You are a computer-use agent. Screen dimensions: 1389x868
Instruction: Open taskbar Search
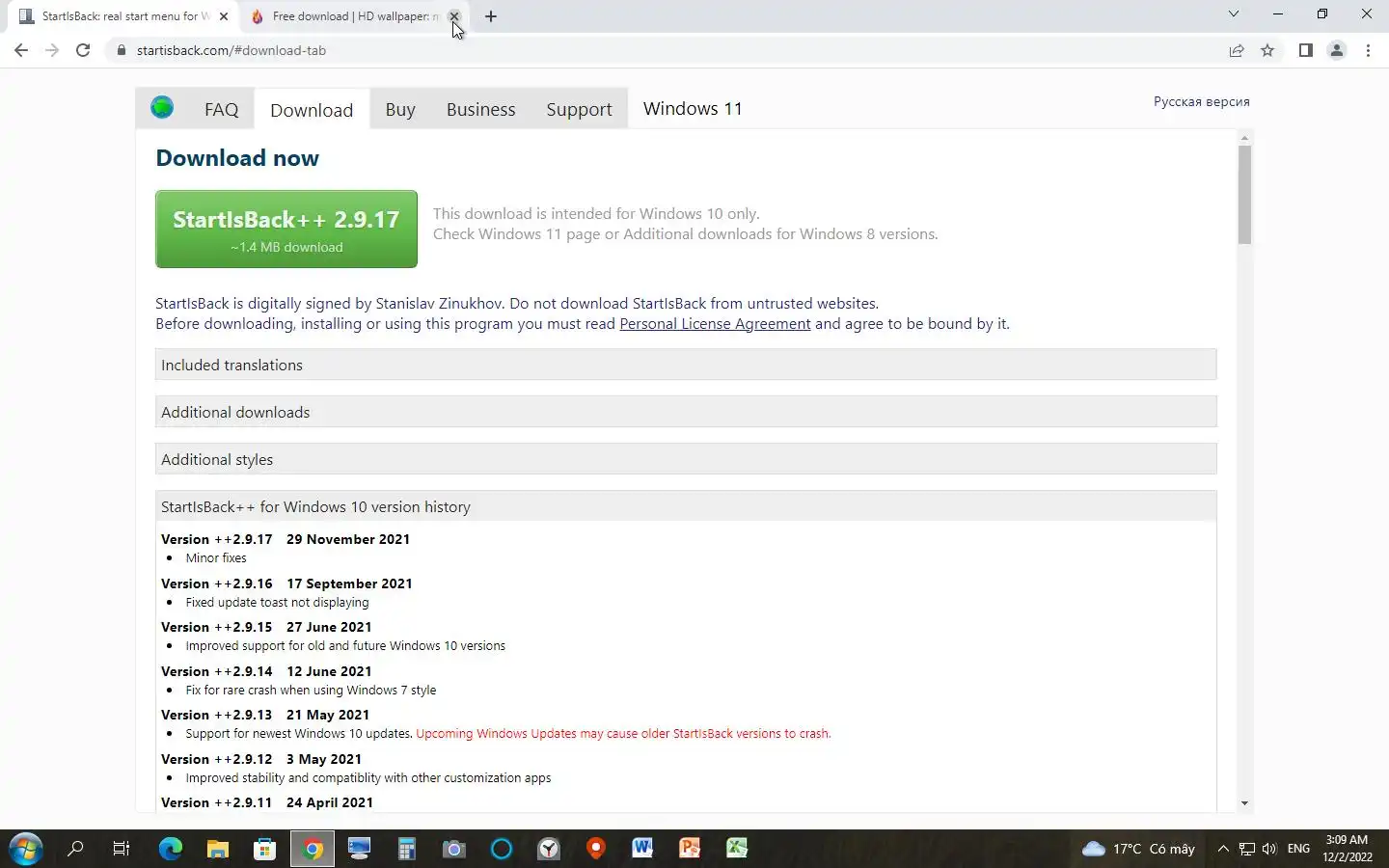coord(75,849)
